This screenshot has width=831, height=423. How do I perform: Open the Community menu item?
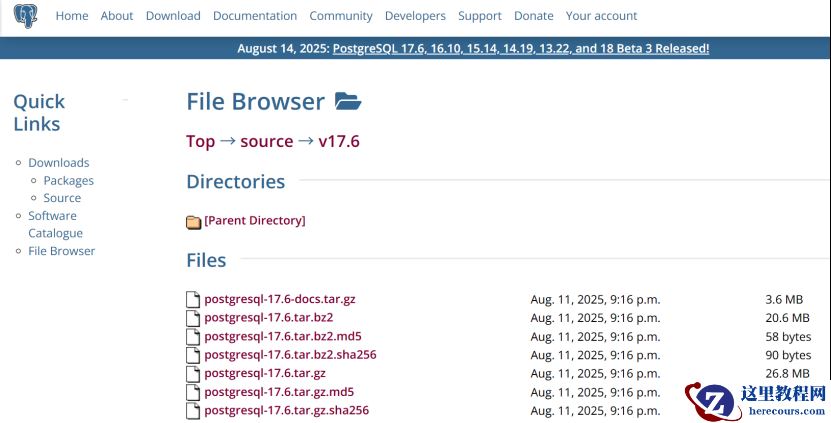[341, 16]
